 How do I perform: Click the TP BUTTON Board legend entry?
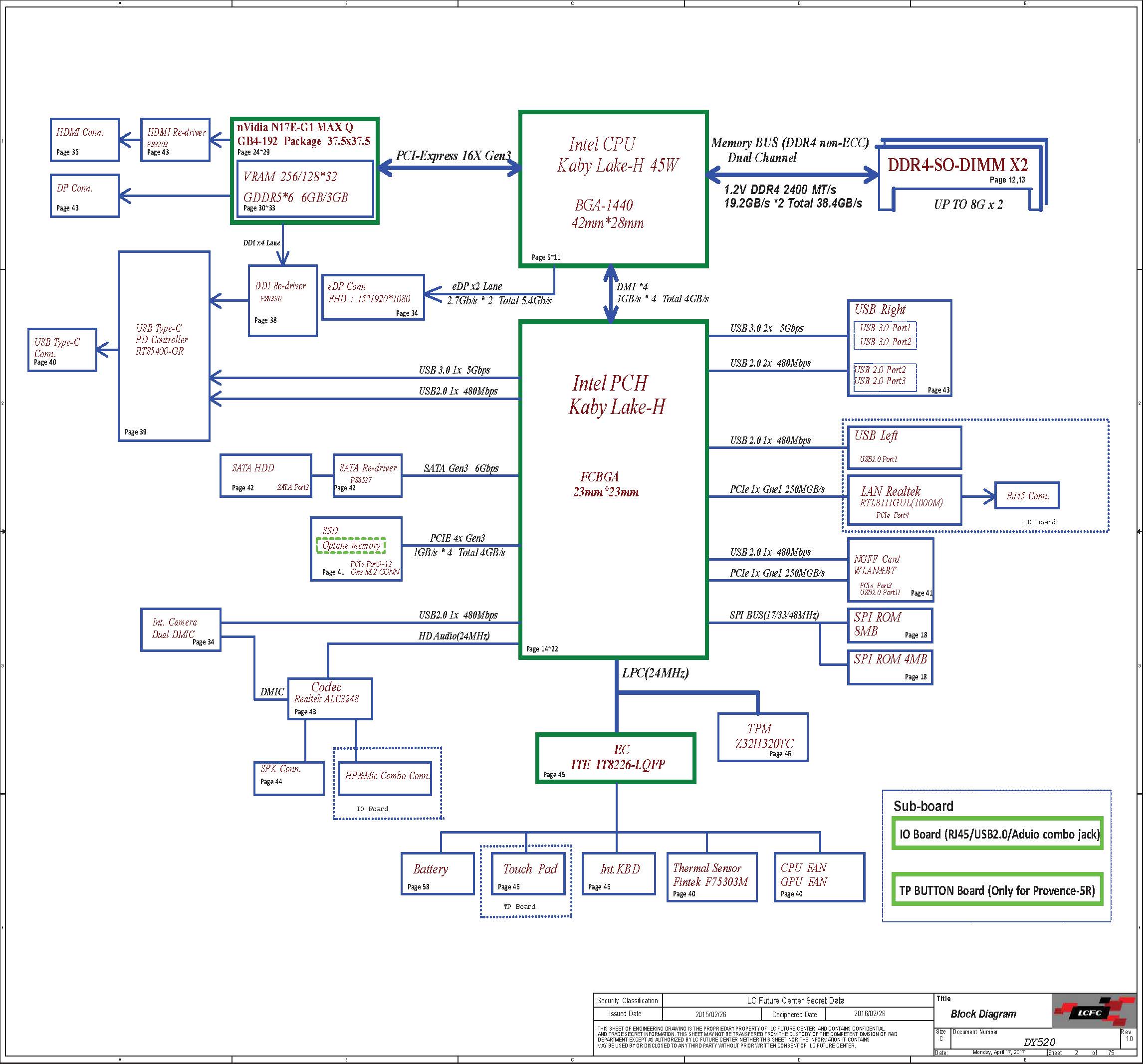click(997, 890)
